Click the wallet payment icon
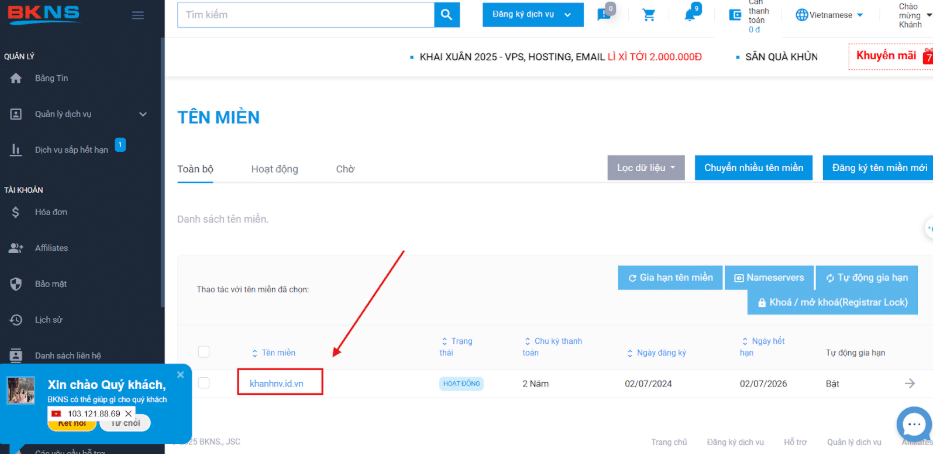 (735, 15)
